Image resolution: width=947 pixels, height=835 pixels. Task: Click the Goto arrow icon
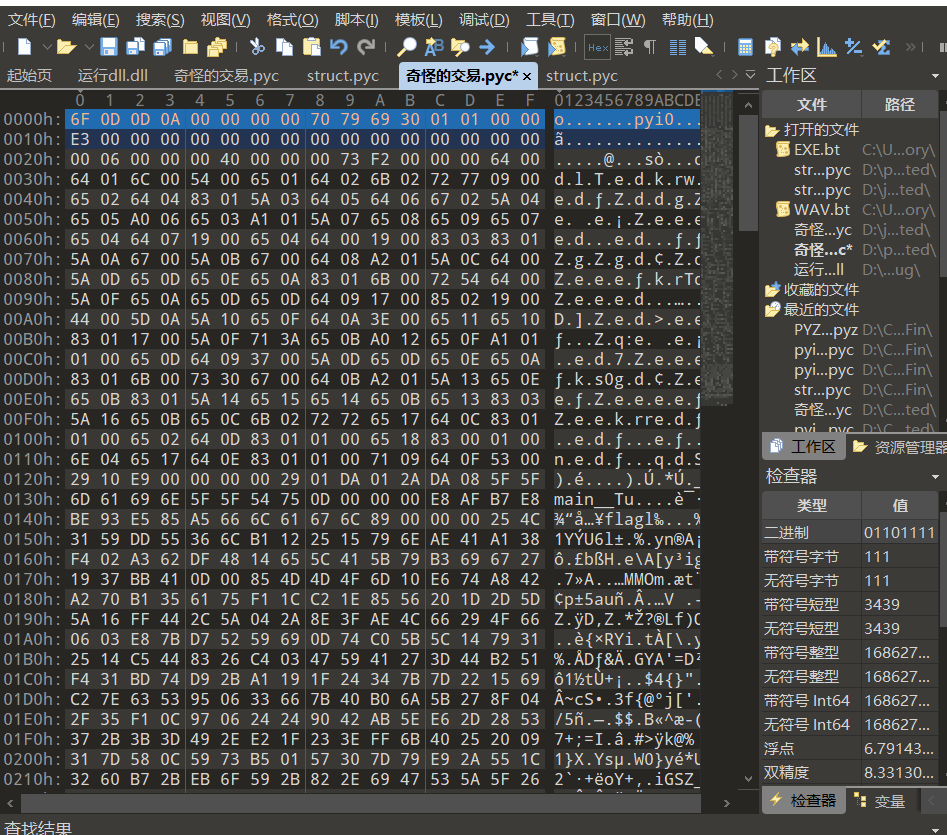(487, 46)
